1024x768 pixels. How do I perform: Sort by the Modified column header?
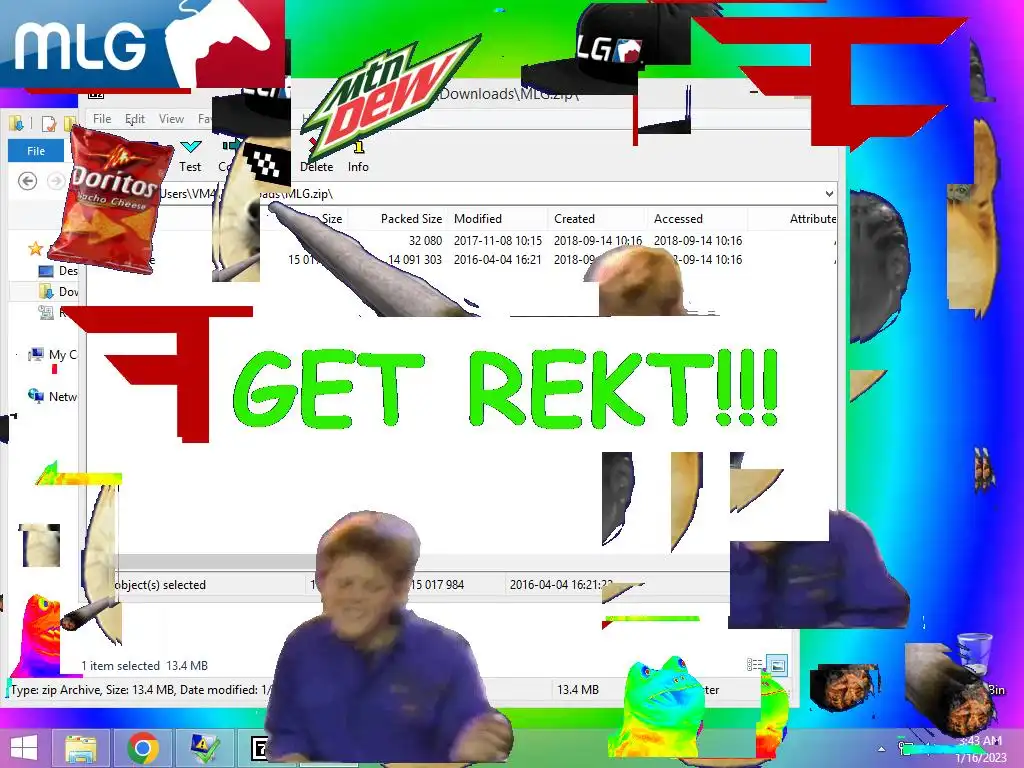click(x=478, y=219)
